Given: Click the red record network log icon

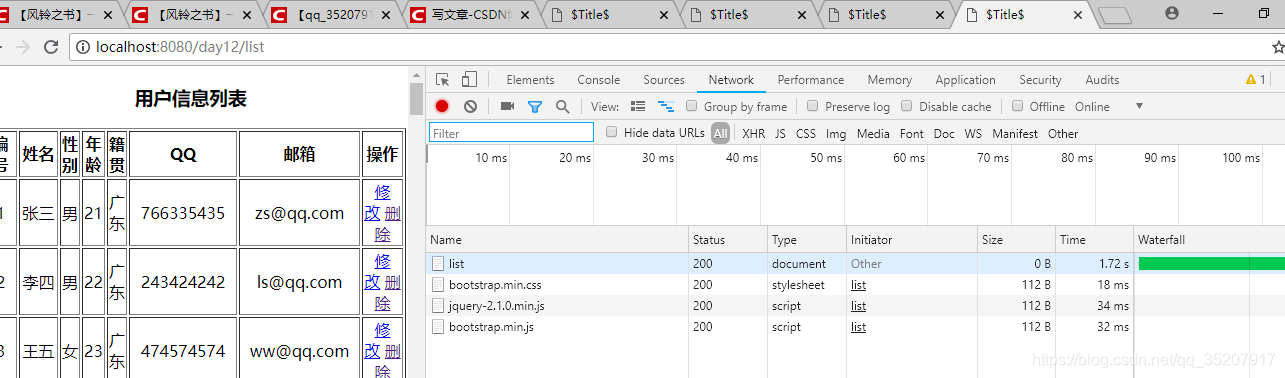Looking at the screenshot, I should coord(442,106).
